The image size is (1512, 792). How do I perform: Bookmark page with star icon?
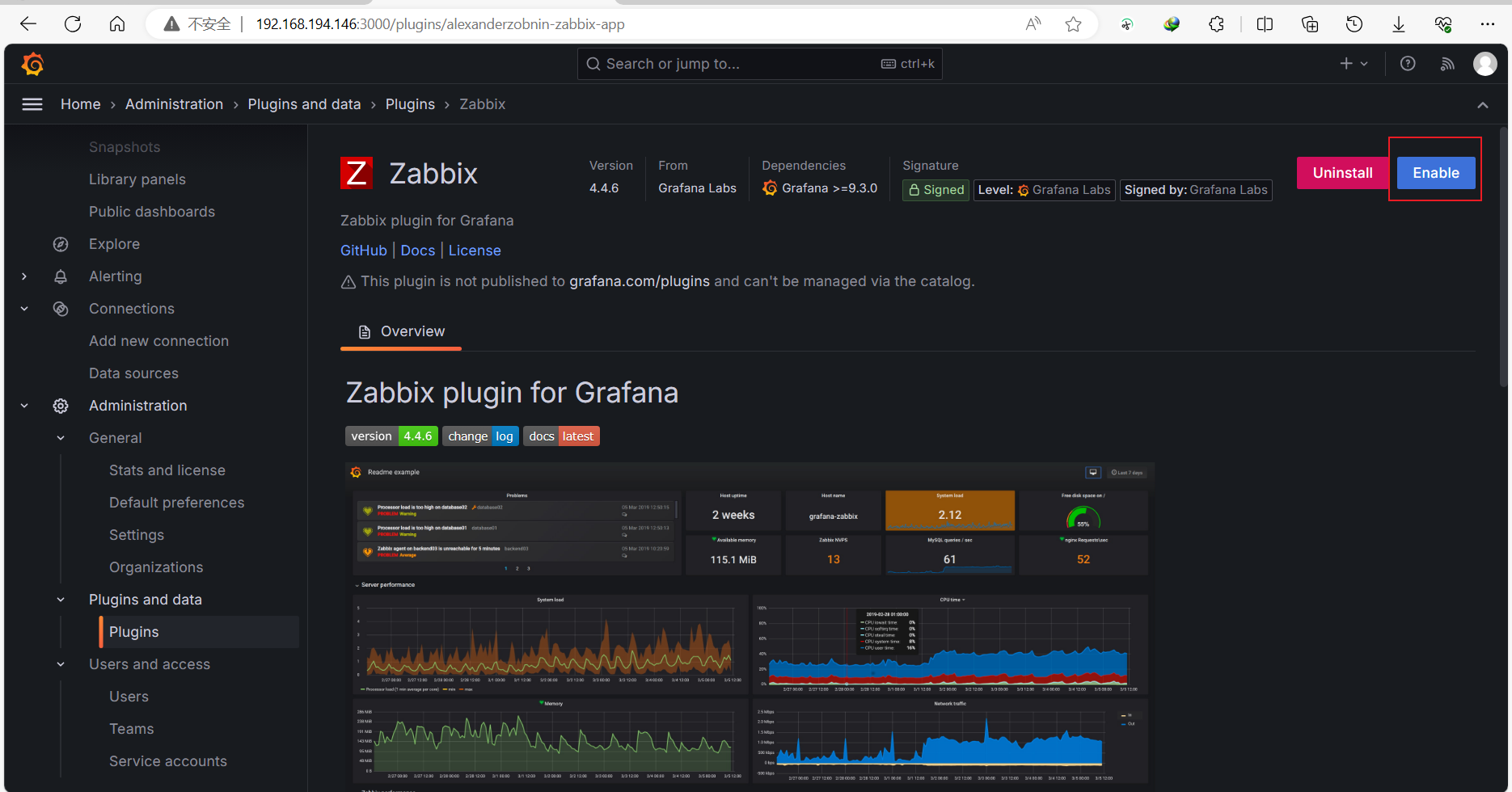(x=1073, y=24)
